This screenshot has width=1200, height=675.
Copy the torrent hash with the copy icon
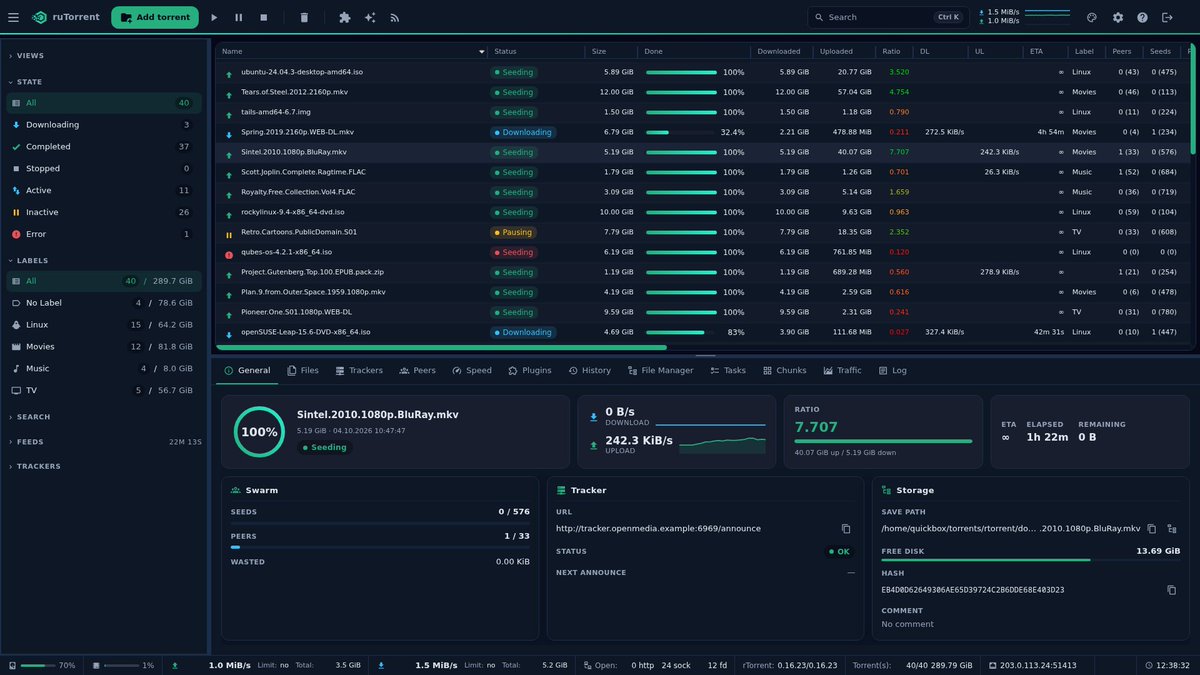pyautogui.click(x=1172, y=590)
